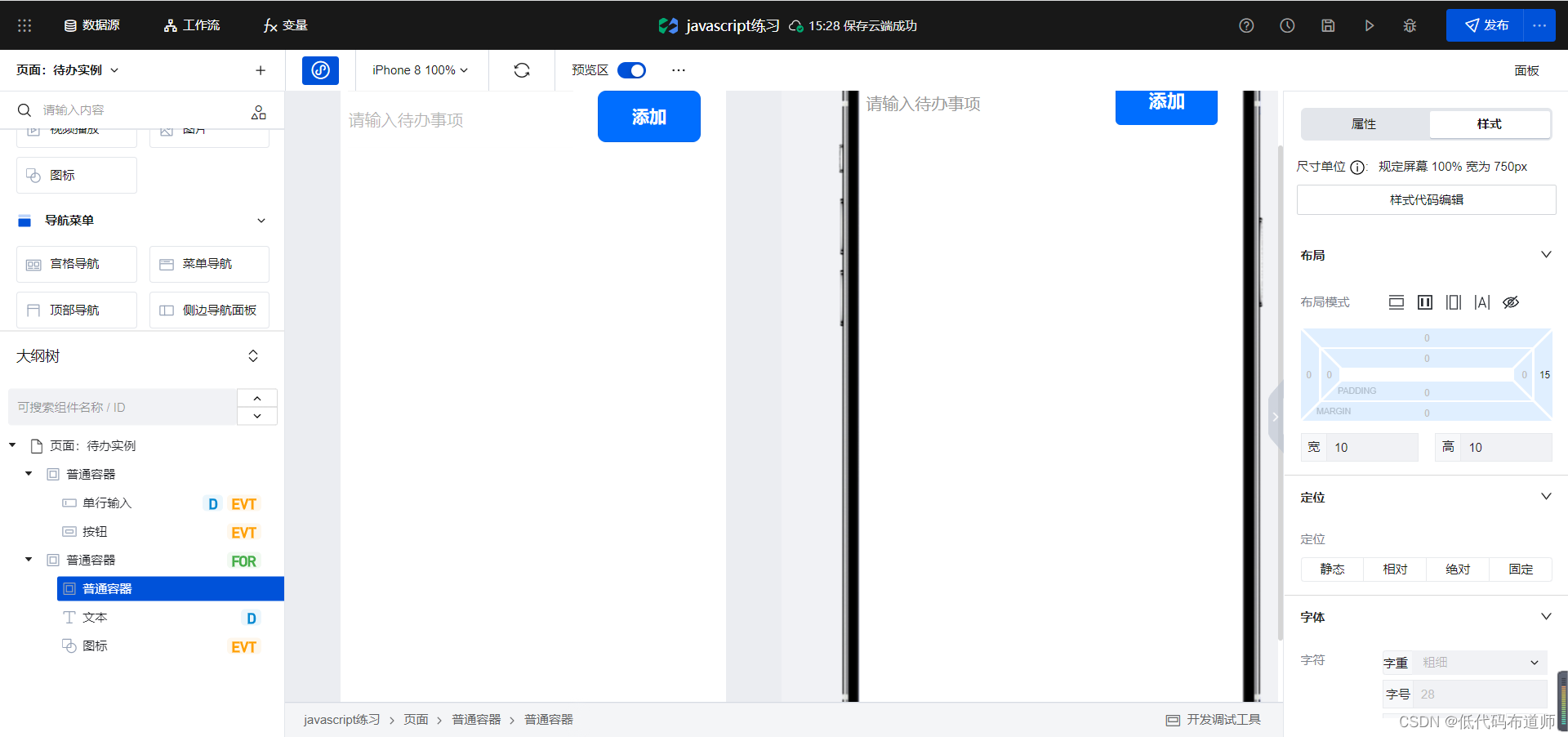Open the 数据源 data source menu

[92, 25]
